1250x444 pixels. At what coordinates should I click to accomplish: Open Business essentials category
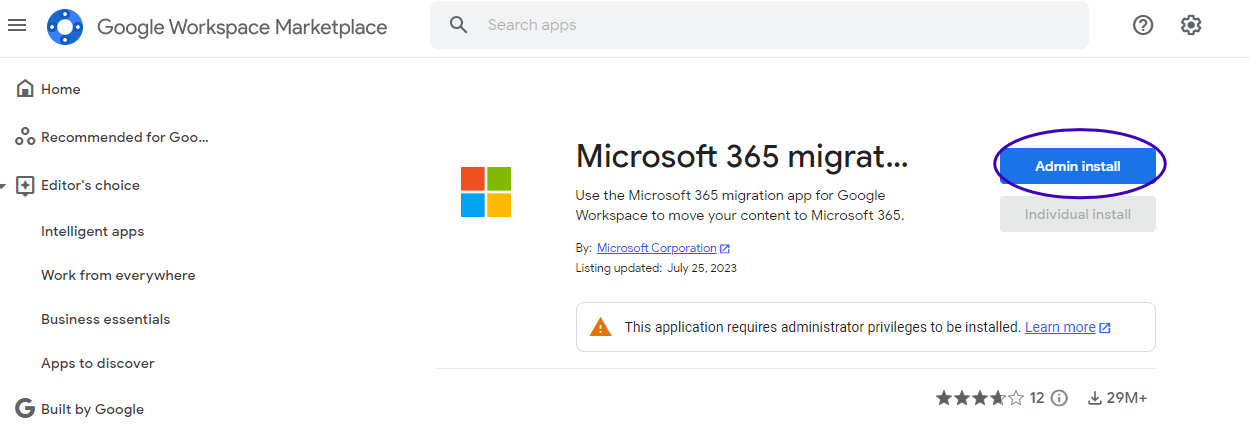[x=105, y=319]
